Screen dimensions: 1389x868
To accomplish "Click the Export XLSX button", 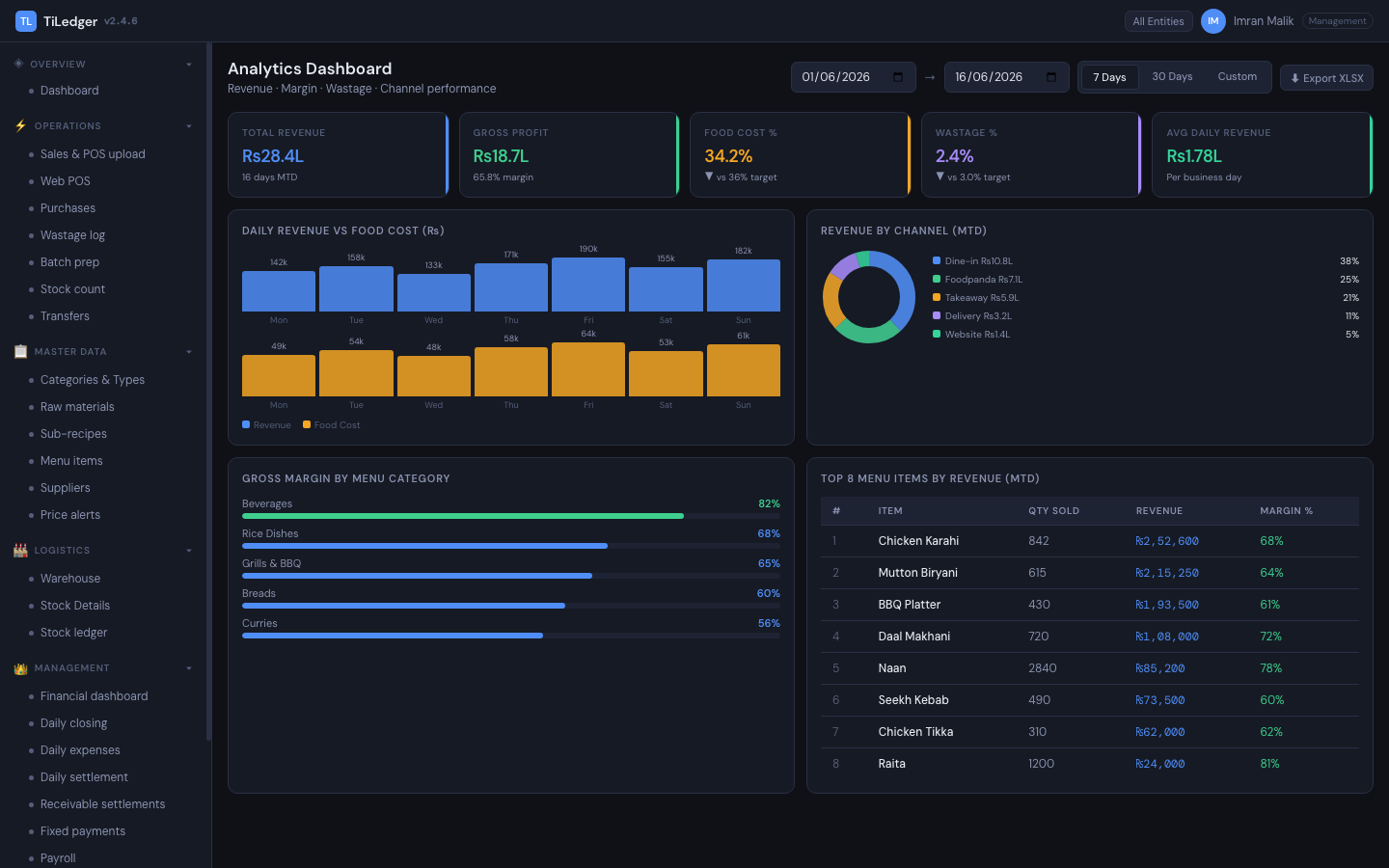I will [1326, 78].
